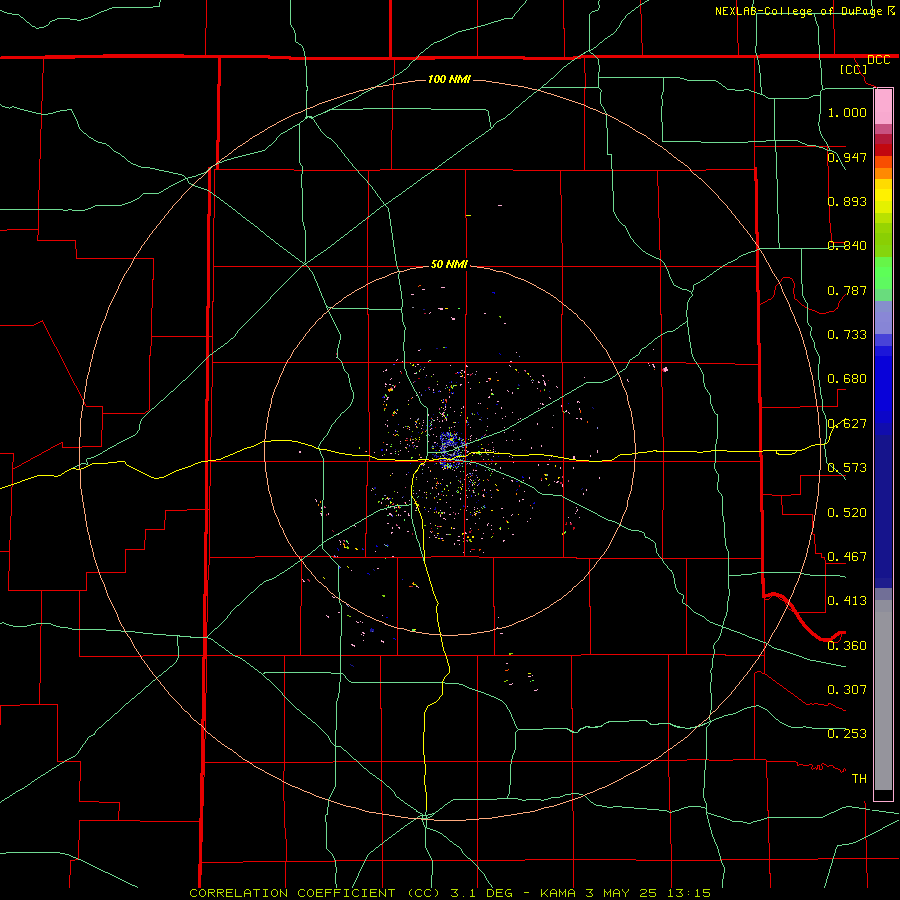
Task: Pick the bright green color bar segment
Action: pyautogui.click(x=883, y=273)
